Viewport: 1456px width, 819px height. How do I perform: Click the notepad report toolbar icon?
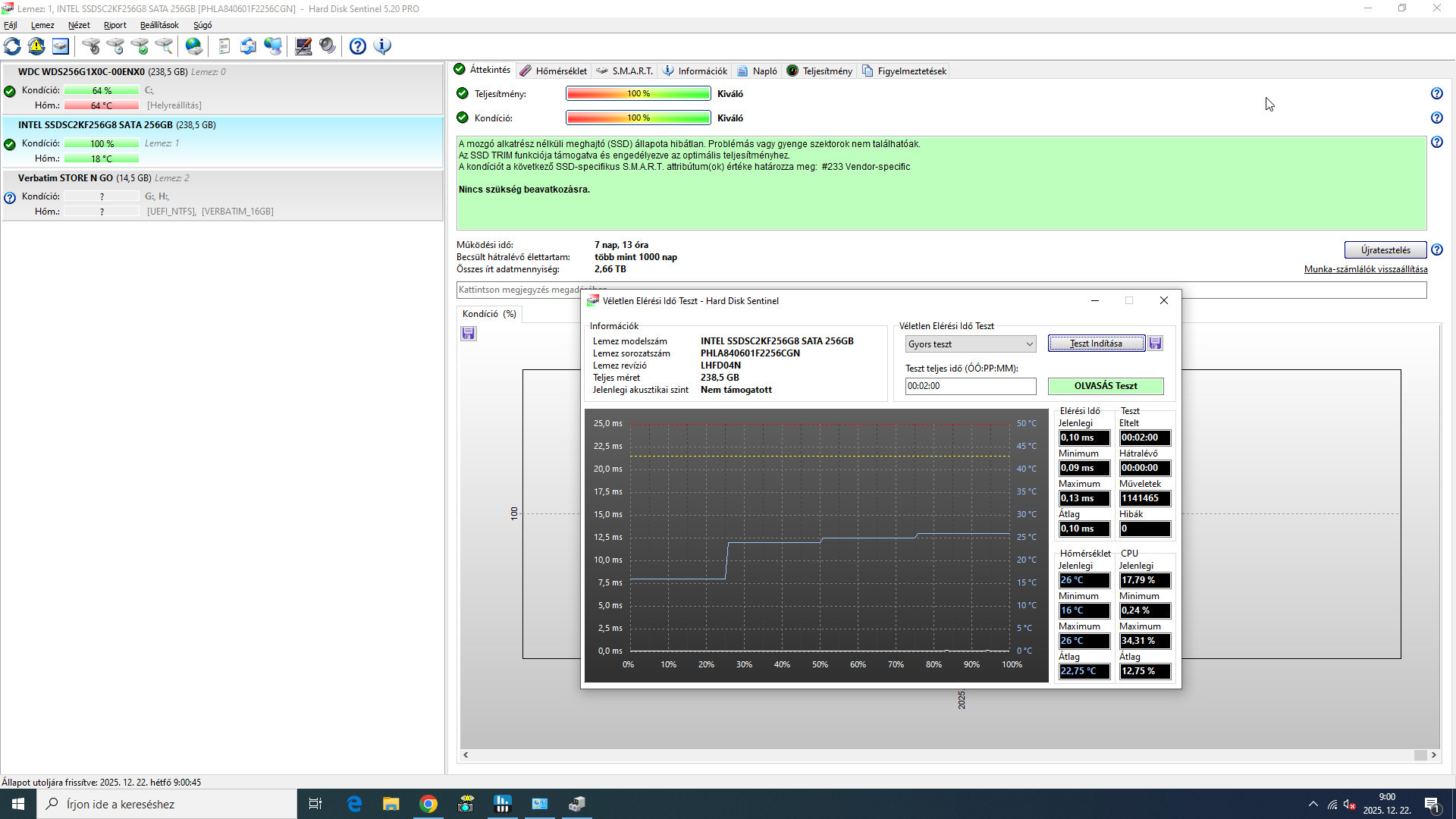click(x=224, y=46)
